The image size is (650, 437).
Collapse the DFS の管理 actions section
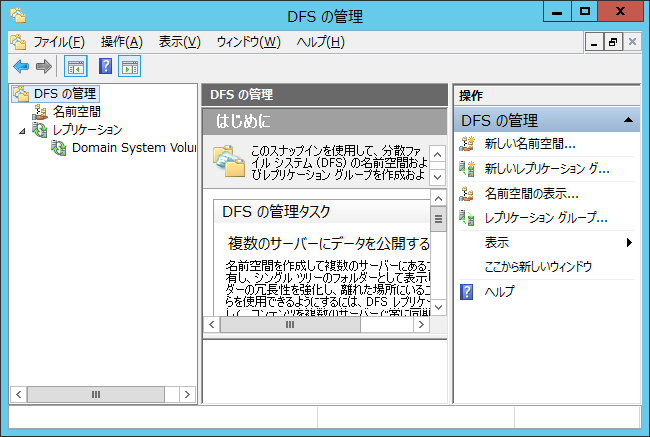click(628, 120)
